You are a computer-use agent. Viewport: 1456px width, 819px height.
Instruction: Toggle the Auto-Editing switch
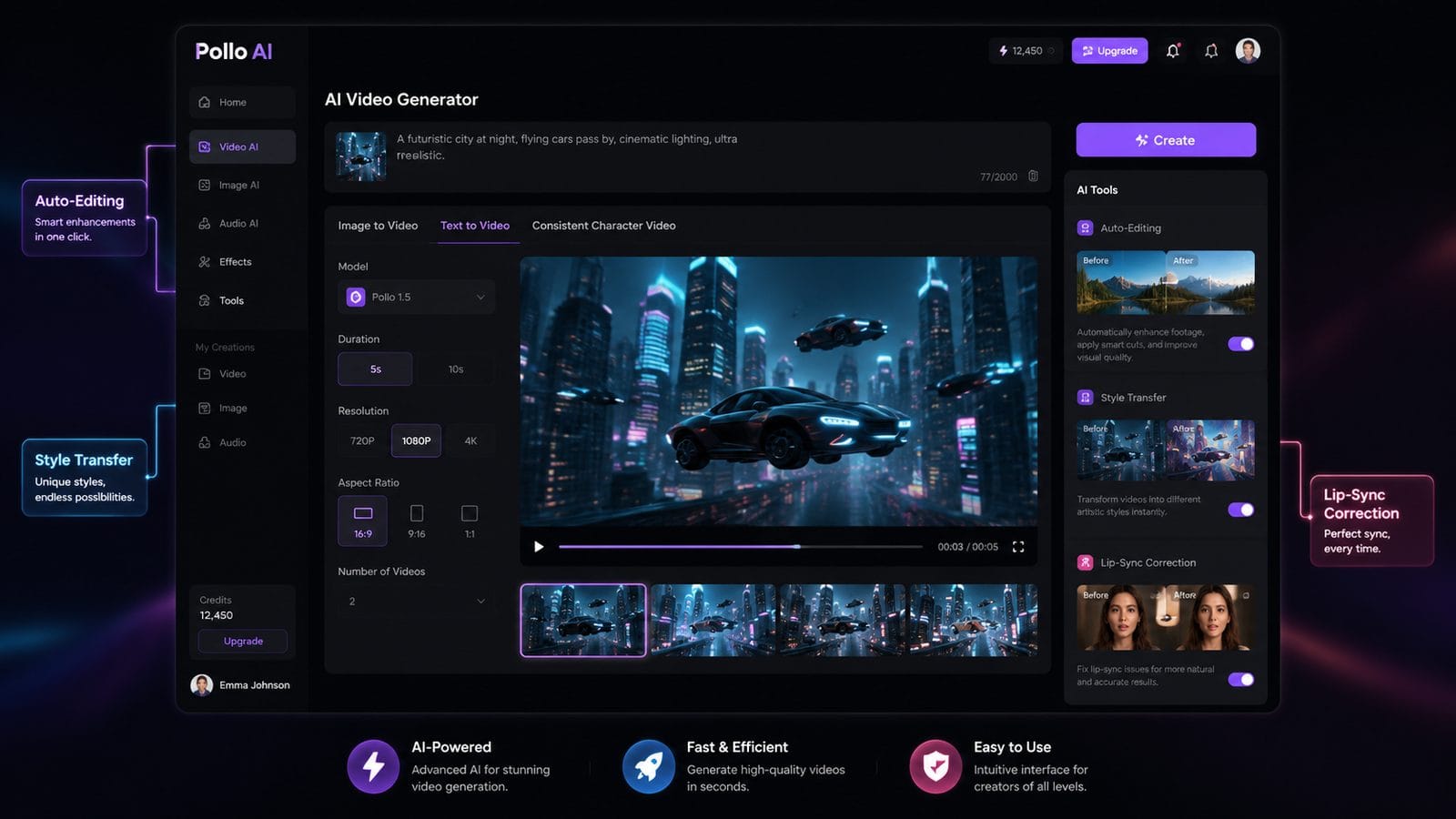[x=1241, y=344]
